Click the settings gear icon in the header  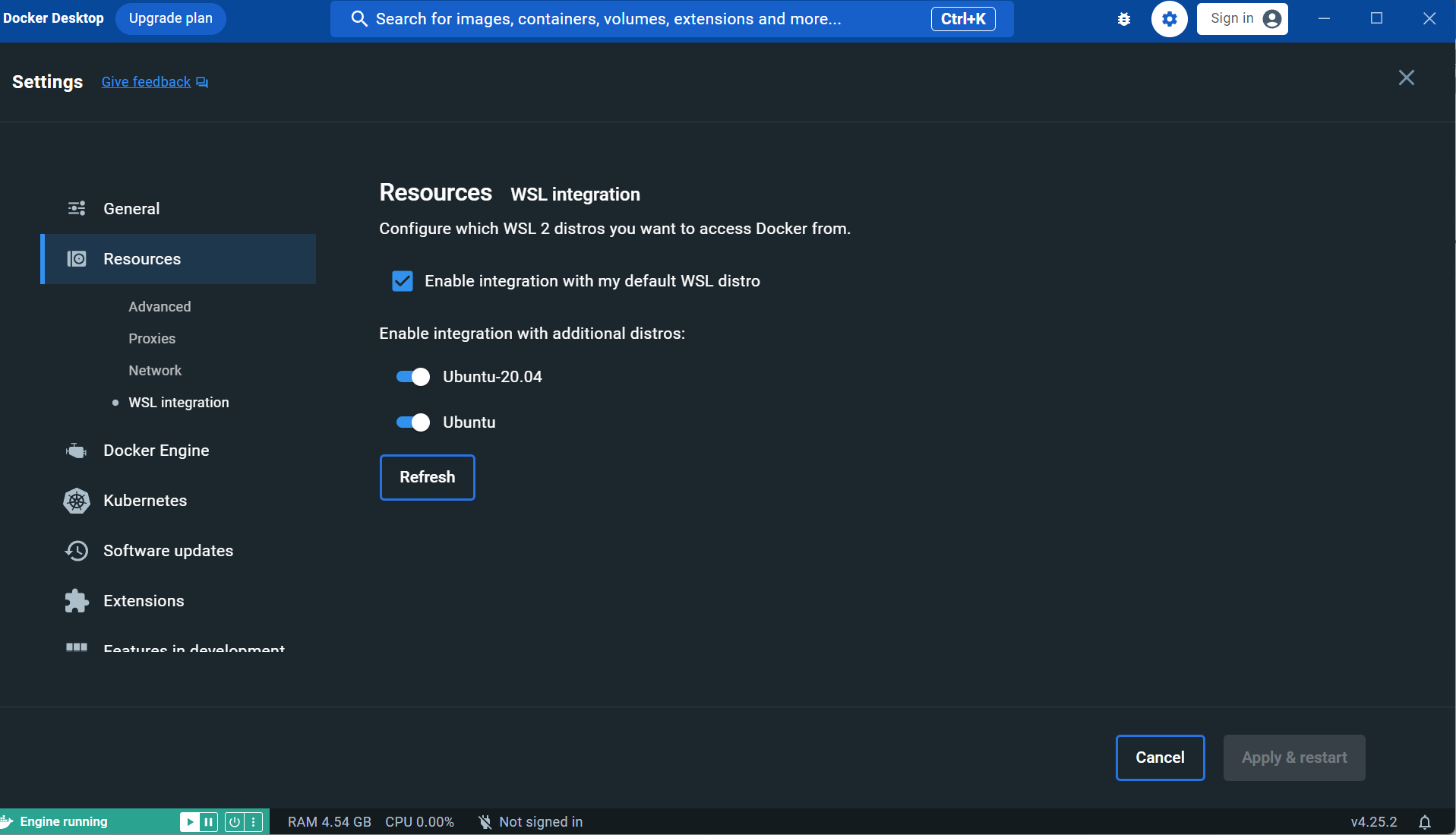pos(1170,19)
